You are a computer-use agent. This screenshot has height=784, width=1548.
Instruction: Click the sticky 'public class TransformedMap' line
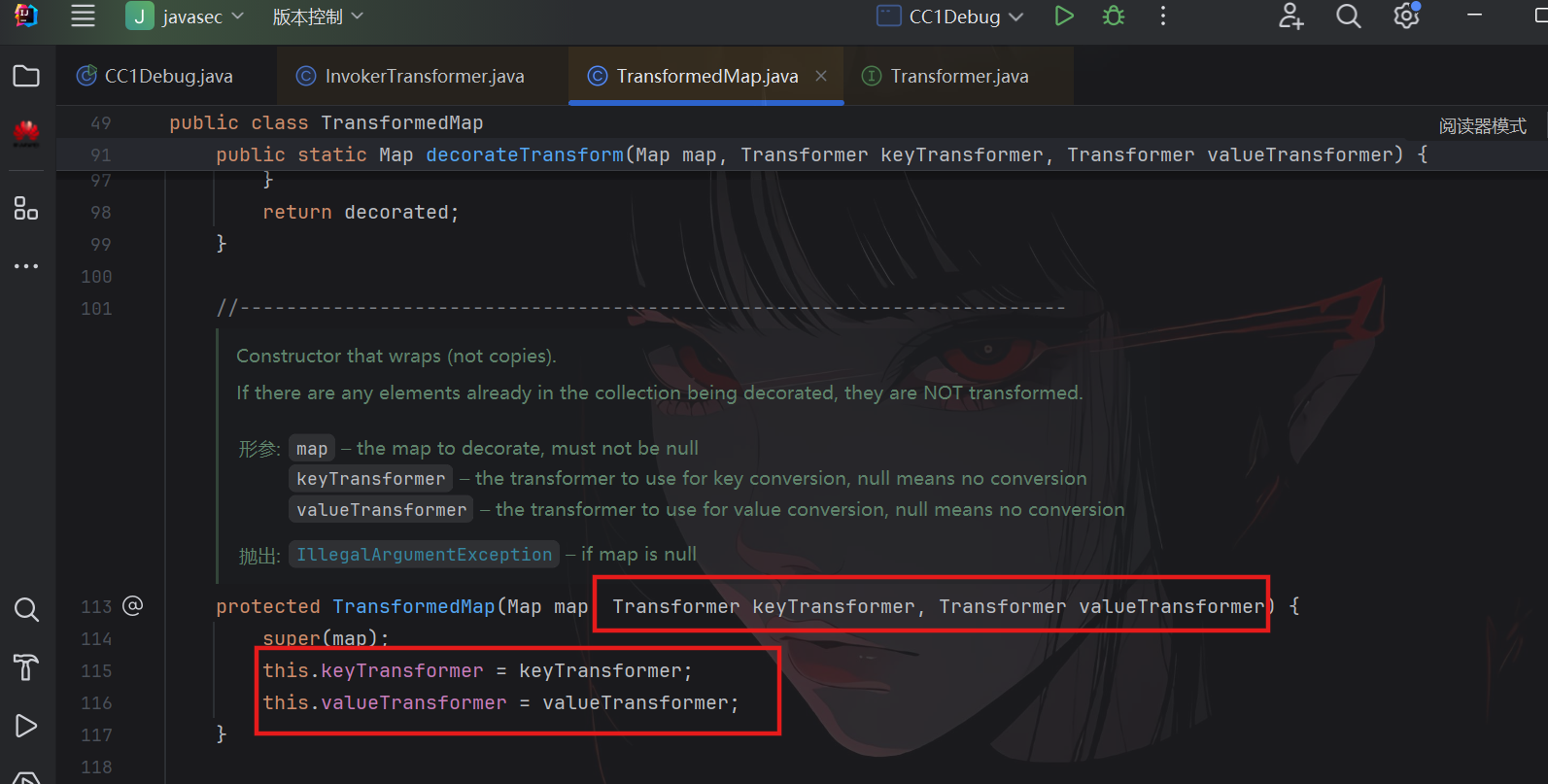click(326, 122)
